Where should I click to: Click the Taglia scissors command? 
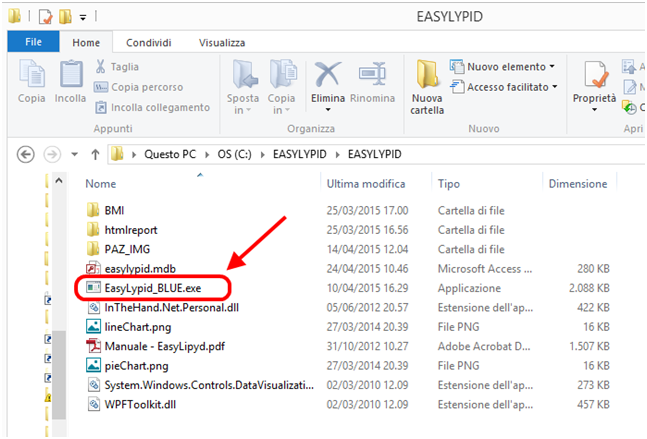click(x=117, y=67)
